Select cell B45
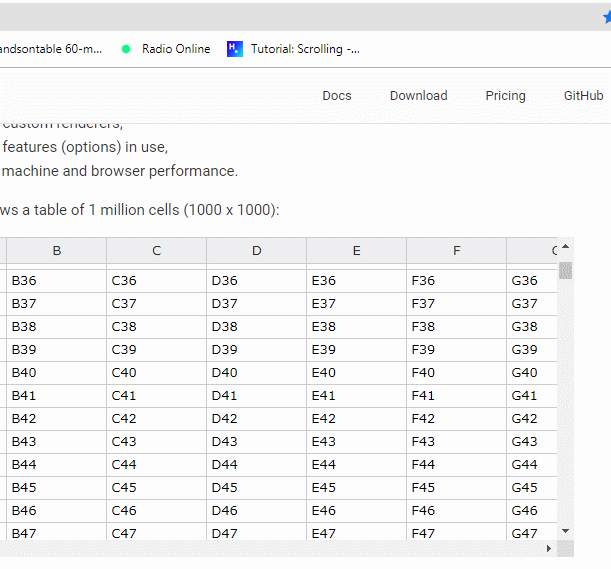The height and width of the screenshot is (569, 611). [x=57, y=488]
